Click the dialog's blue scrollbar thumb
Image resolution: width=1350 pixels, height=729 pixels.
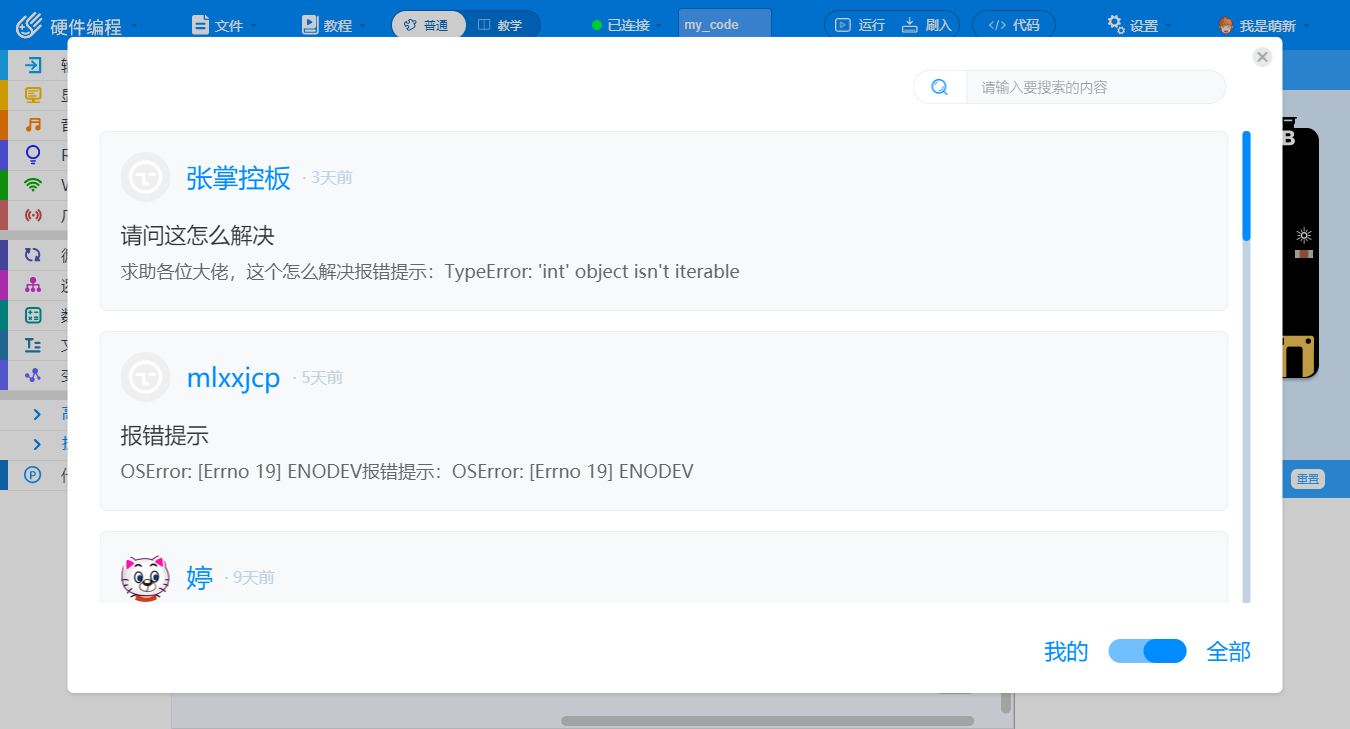click(1246, 186)
